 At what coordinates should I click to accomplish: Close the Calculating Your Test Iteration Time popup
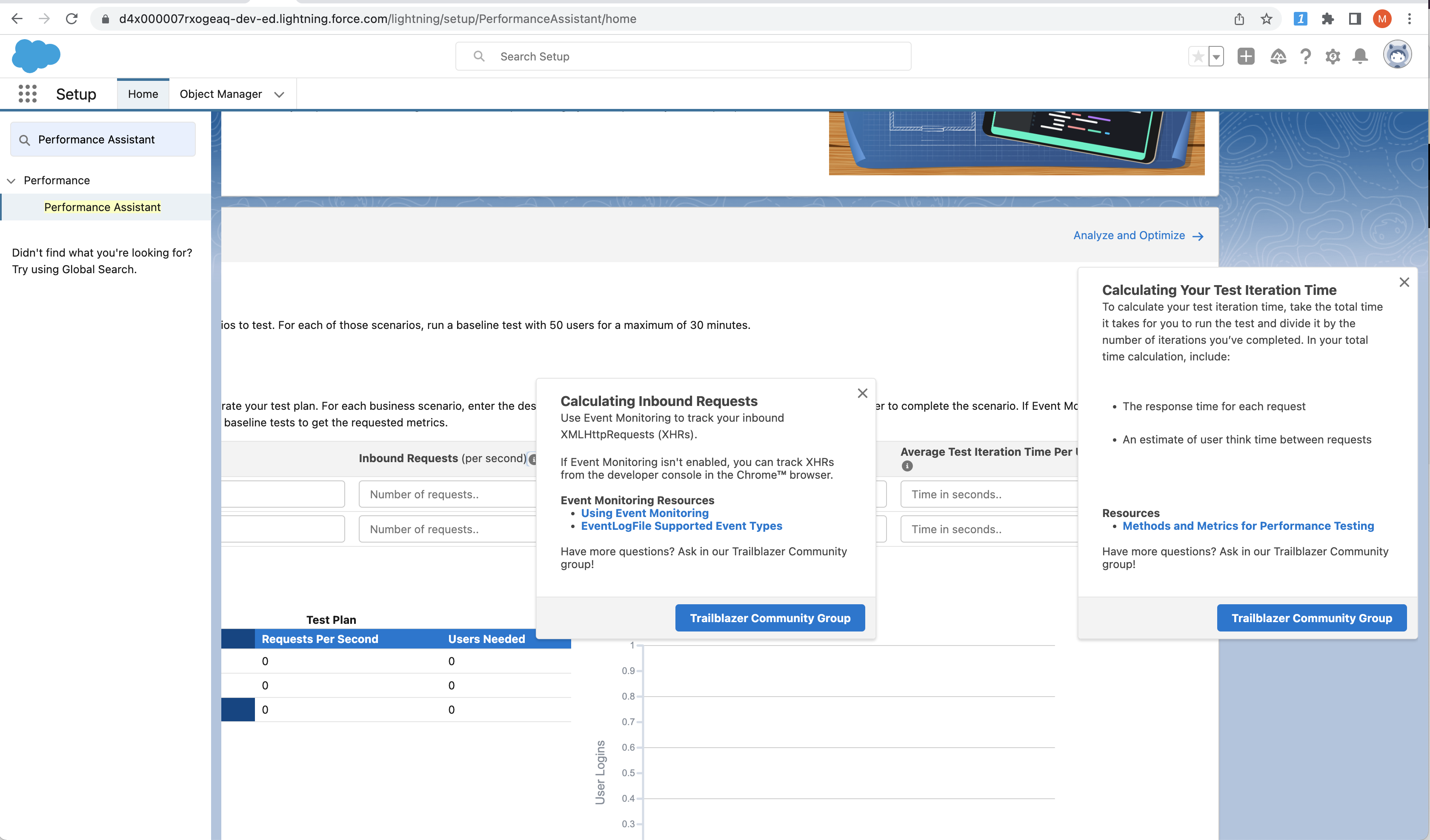pyautogui.click(x=1404, y=282)
